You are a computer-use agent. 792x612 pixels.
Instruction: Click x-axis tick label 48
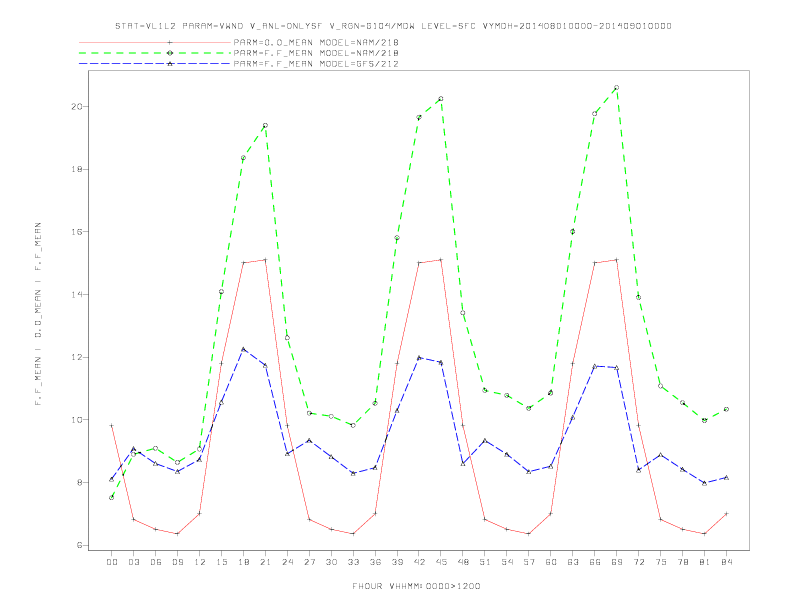point(463,562)
